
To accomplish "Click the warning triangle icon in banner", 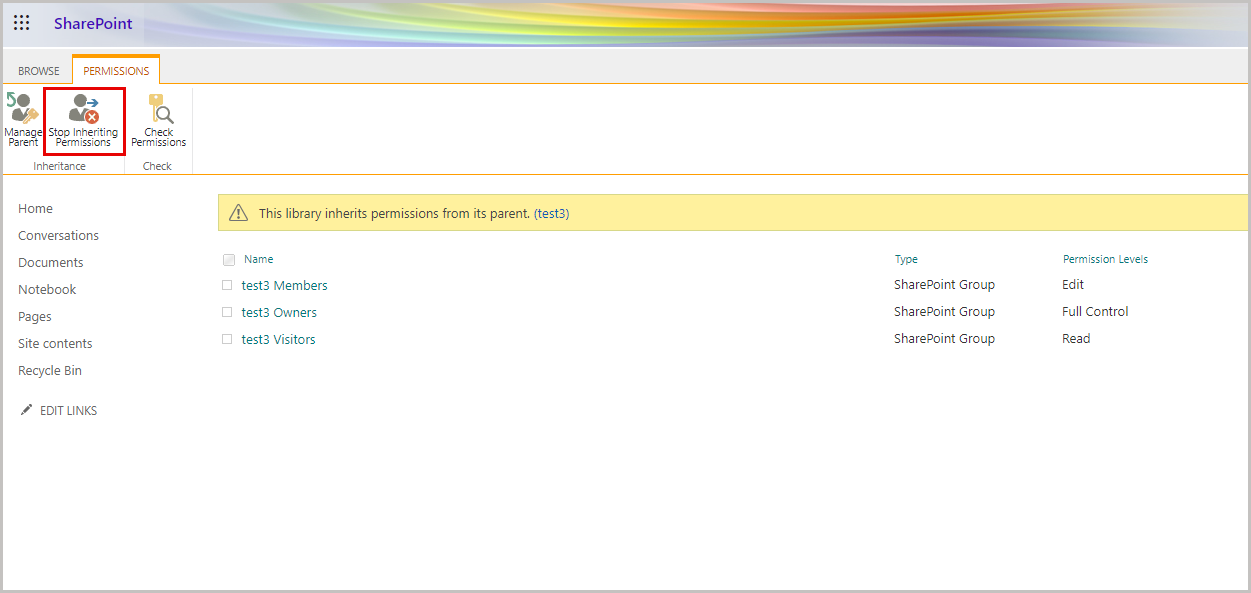I will 238,213.
